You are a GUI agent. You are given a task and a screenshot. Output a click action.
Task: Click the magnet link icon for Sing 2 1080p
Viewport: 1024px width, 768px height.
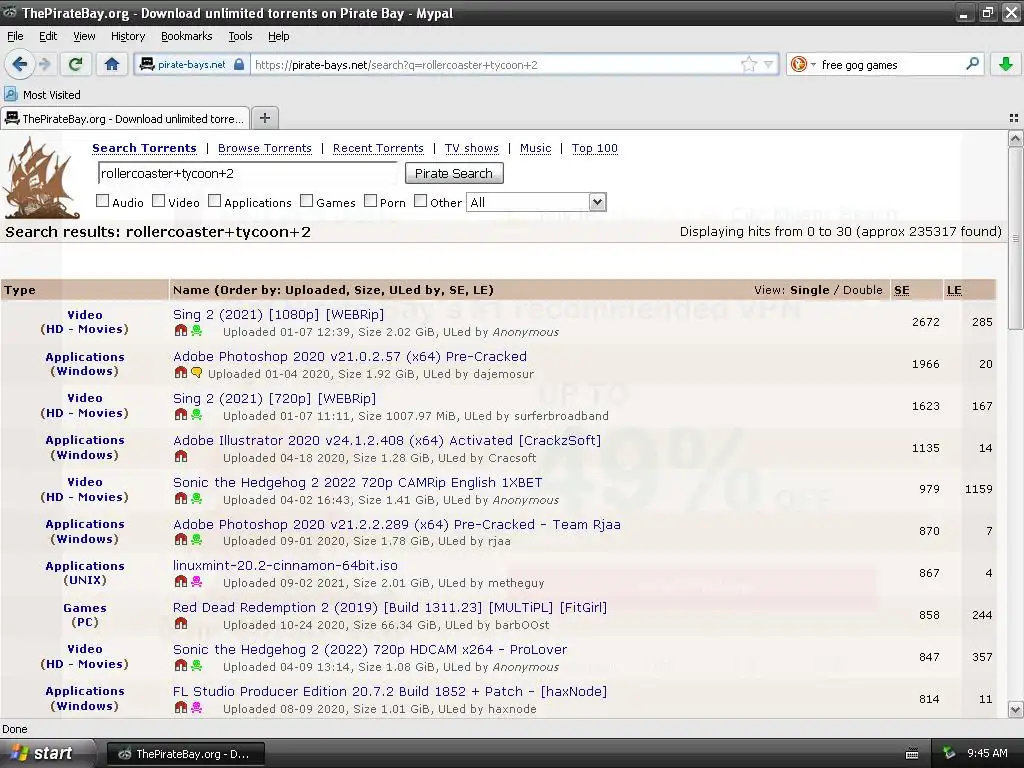pyautogui.click(x=181, y=331)
